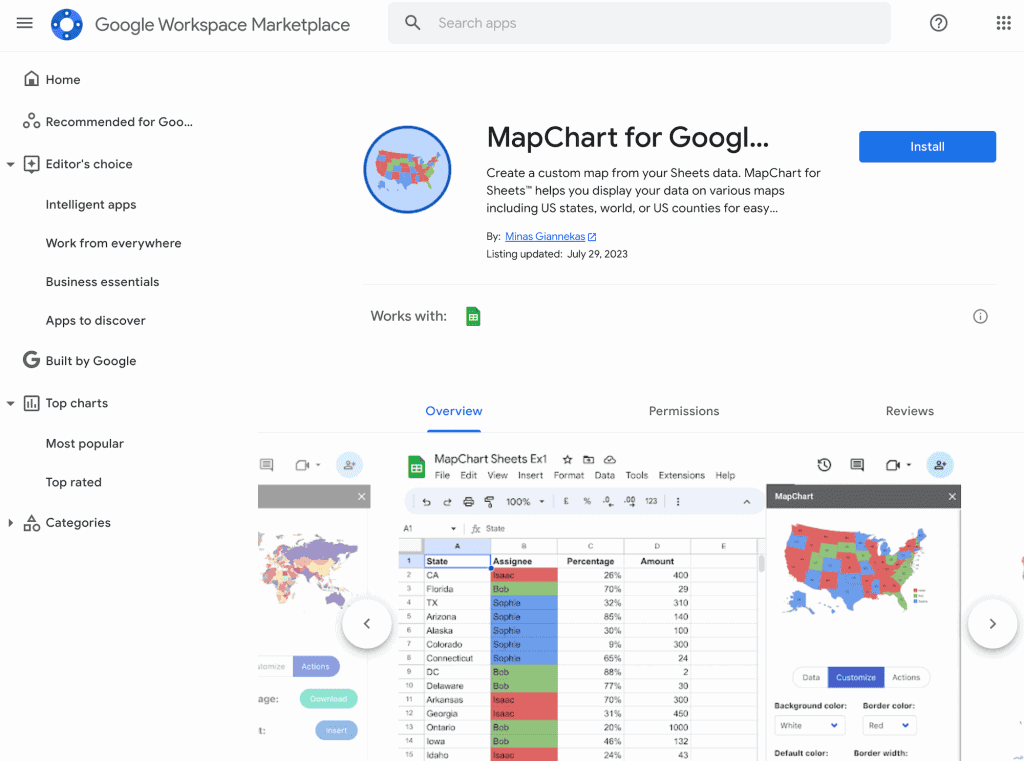Viewport: 1024px width, 761px height.
Task: Go to Intelligent apps
Action: point(91,204)
